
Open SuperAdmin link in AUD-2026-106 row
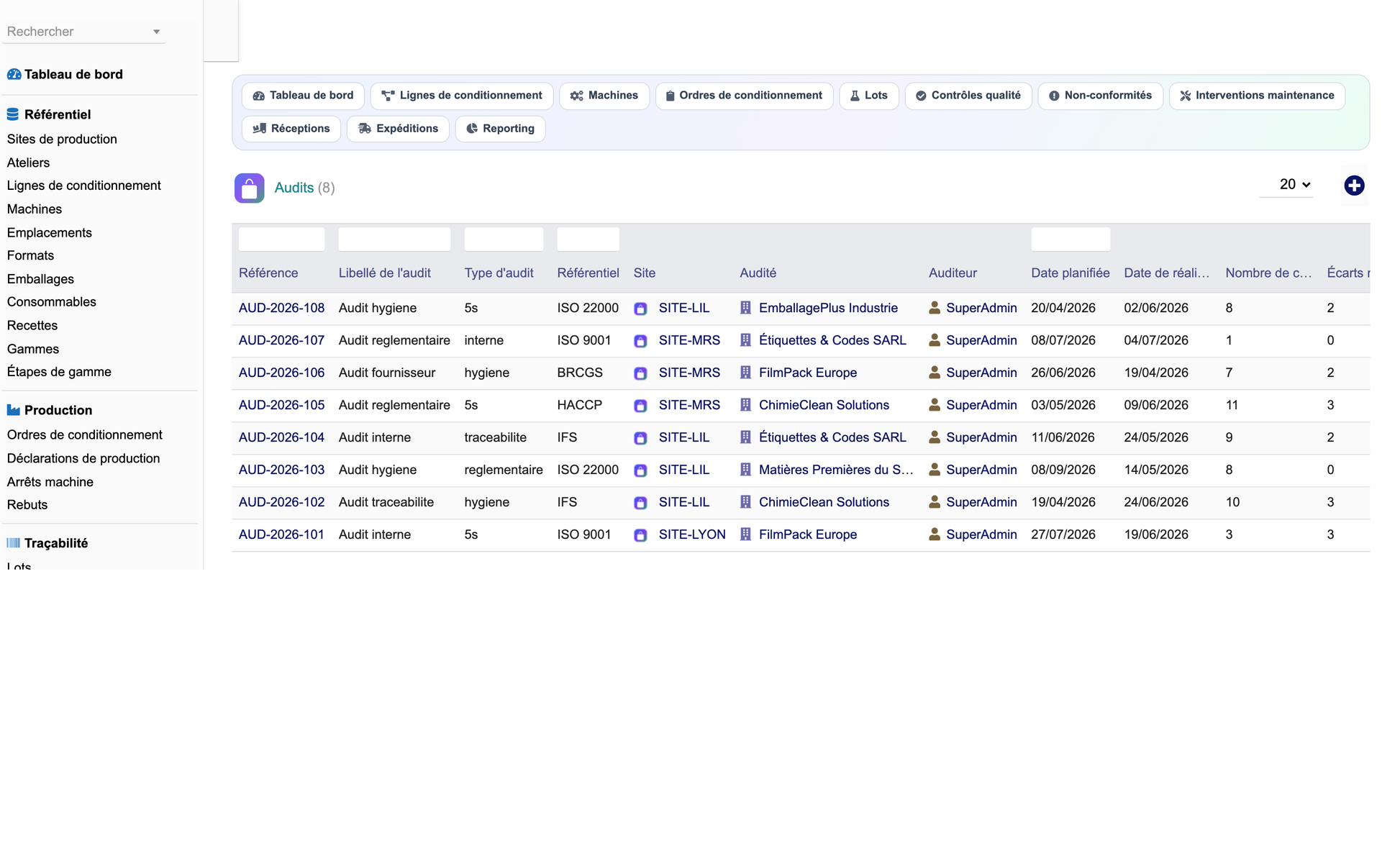[981, 373]
